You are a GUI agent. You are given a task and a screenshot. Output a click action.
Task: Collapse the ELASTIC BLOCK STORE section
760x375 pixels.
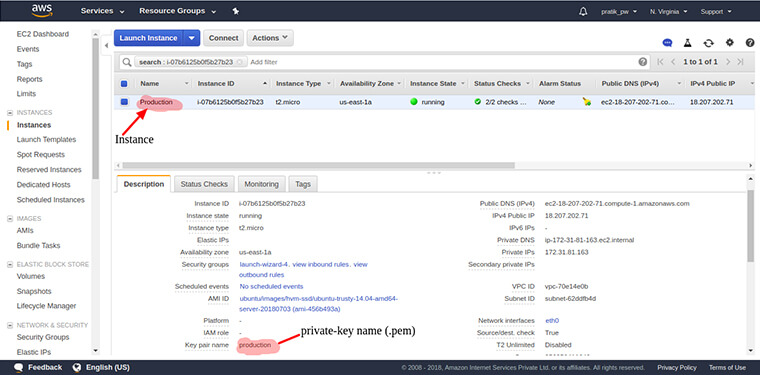pyautogui.click(x=10, y=265)
